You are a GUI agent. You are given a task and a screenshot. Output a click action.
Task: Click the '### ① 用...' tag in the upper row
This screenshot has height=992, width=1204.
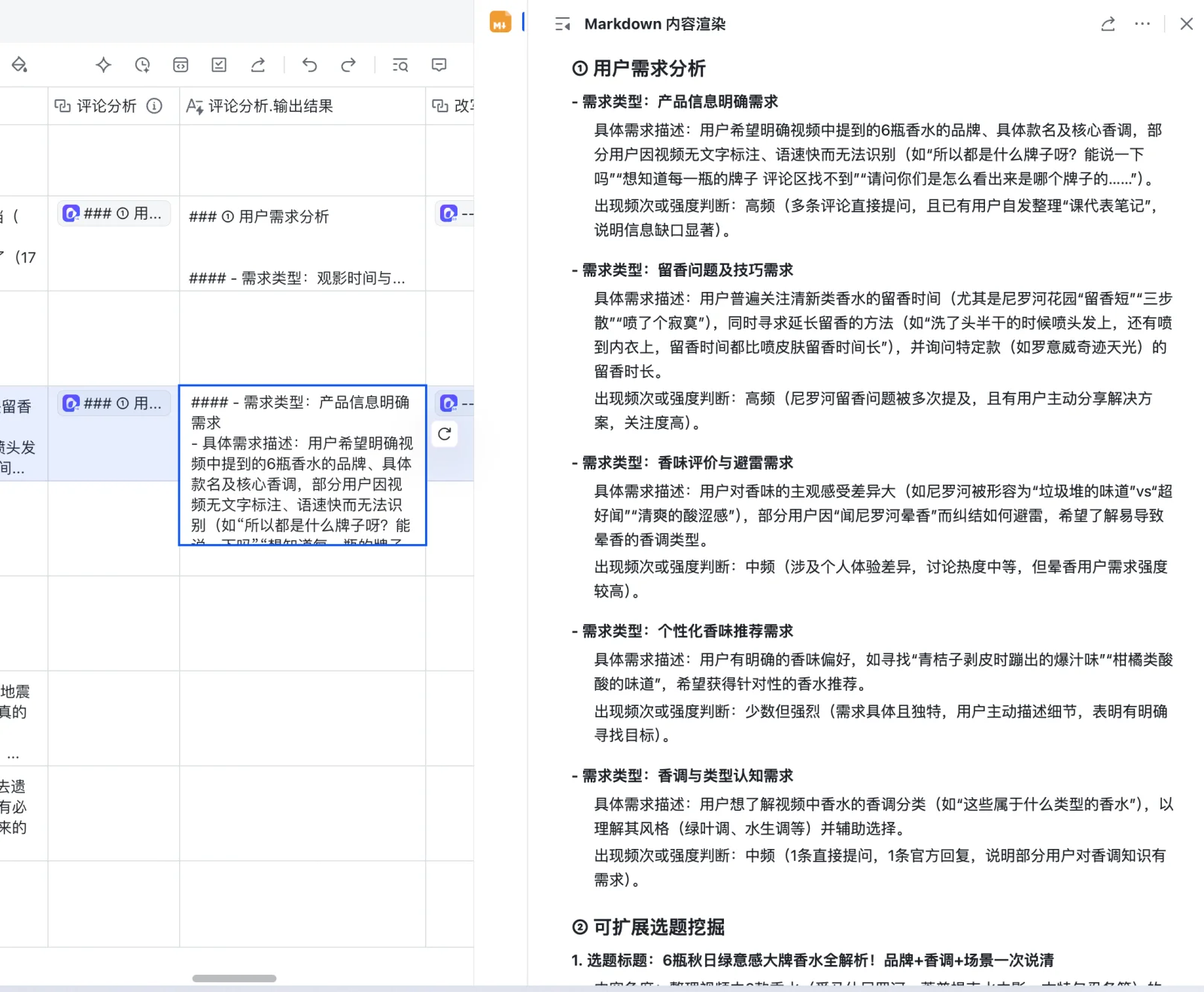click(114, 214)
